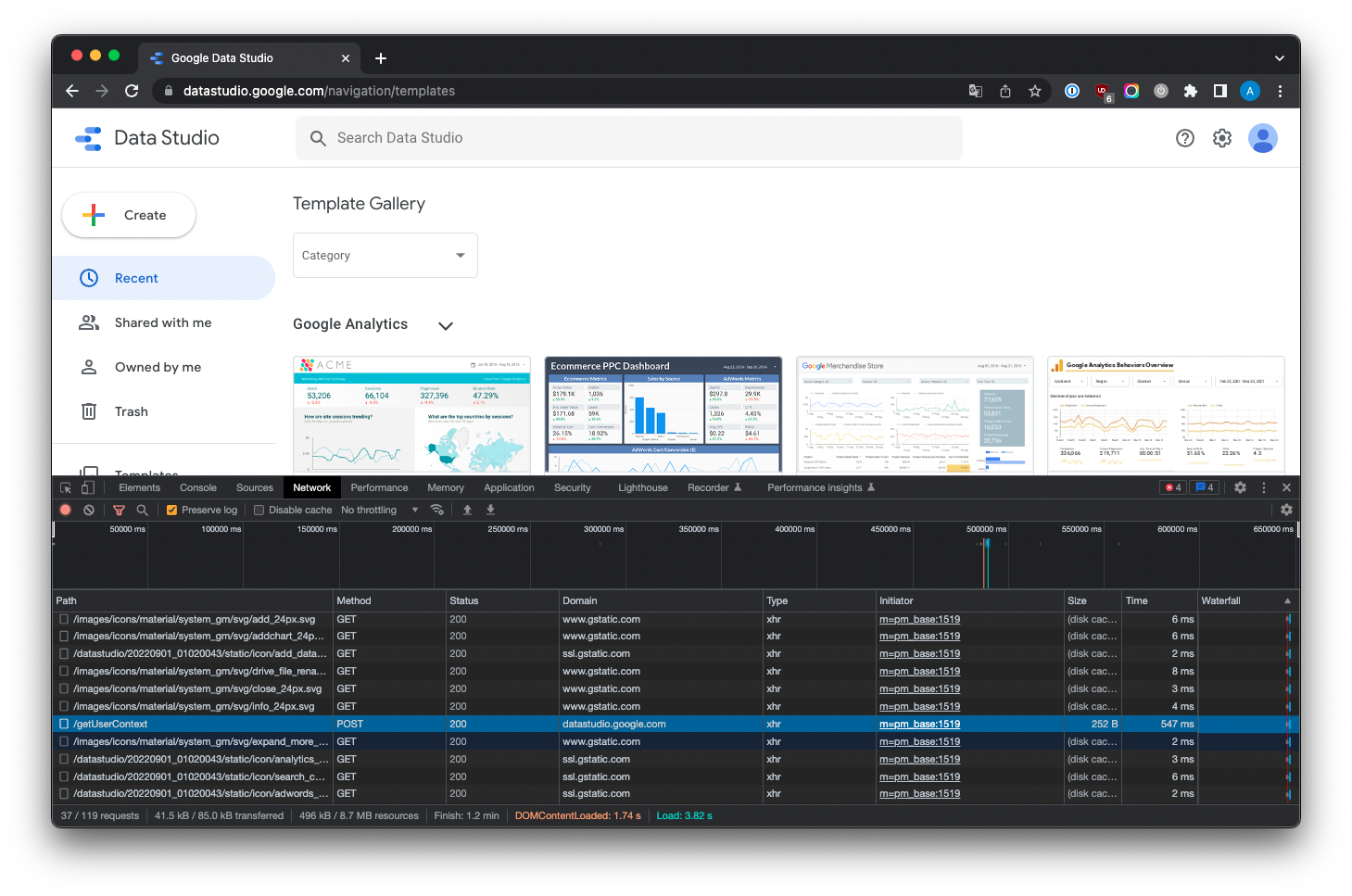This screenshot has width=1352, height=896.
Task: Open the No throttling dropdown
Action: click(x=379, y=510)
